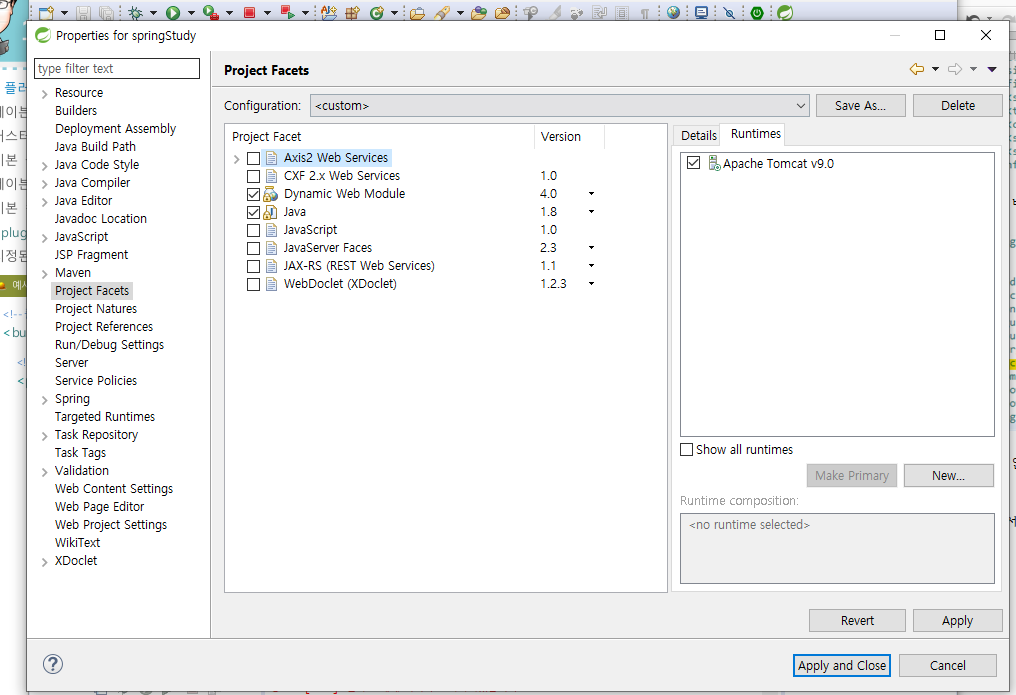Go back using the yellow arrow icon
The width and height of the screenshot is (1016, 695).
[x=917, y=69]
